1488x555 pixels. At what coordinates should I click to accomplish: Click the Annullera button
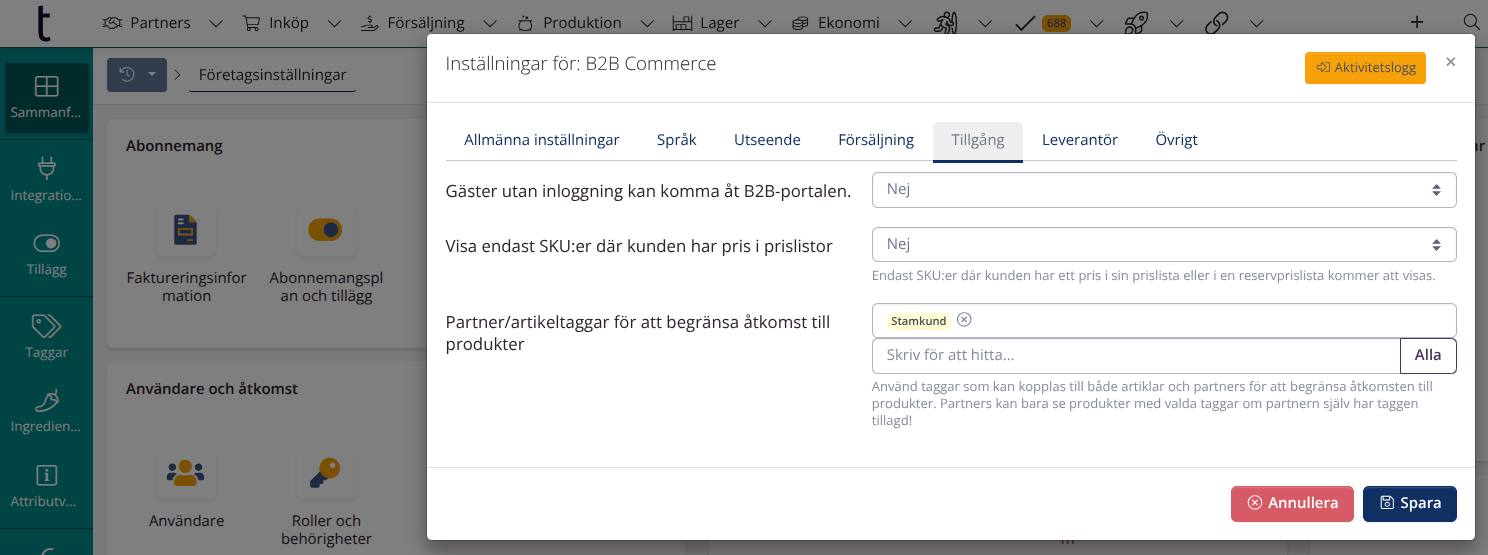[x=1292, y=504]
